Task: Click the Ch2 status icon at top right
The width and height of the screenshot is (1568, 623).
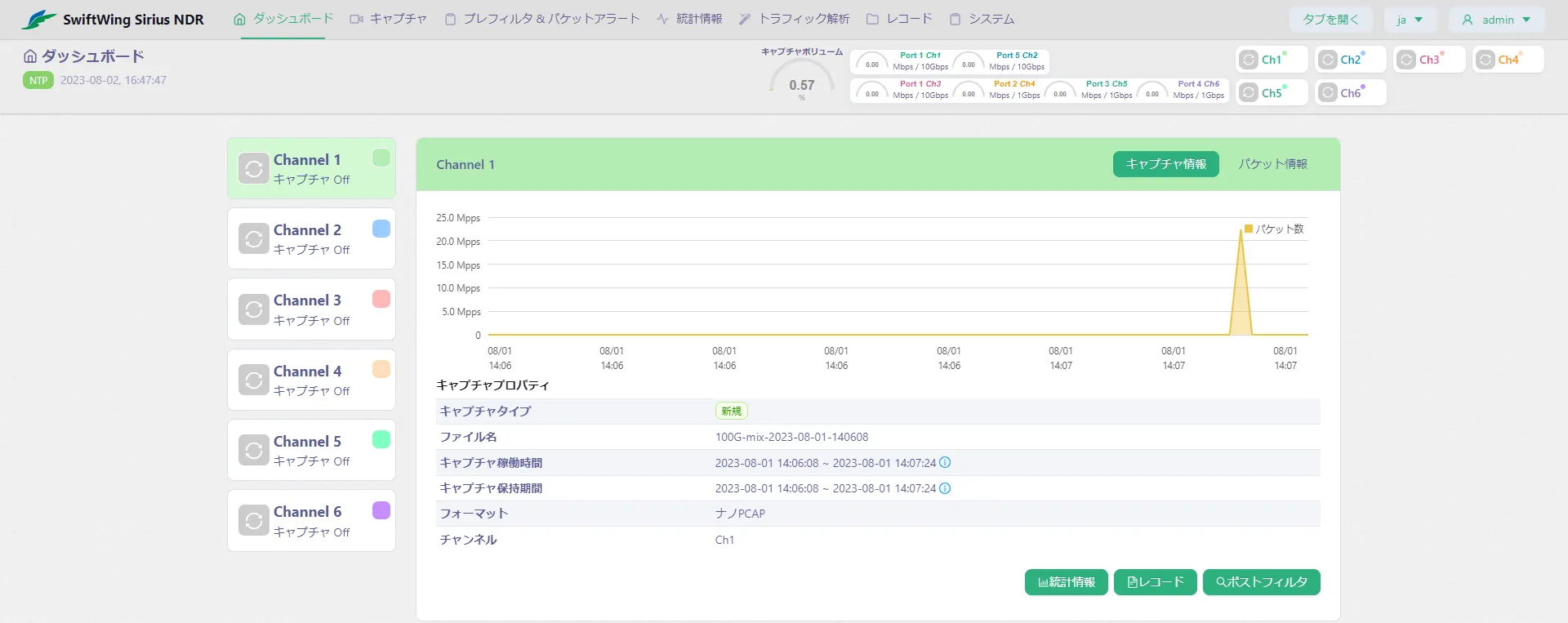Action: click(1328, 60)
